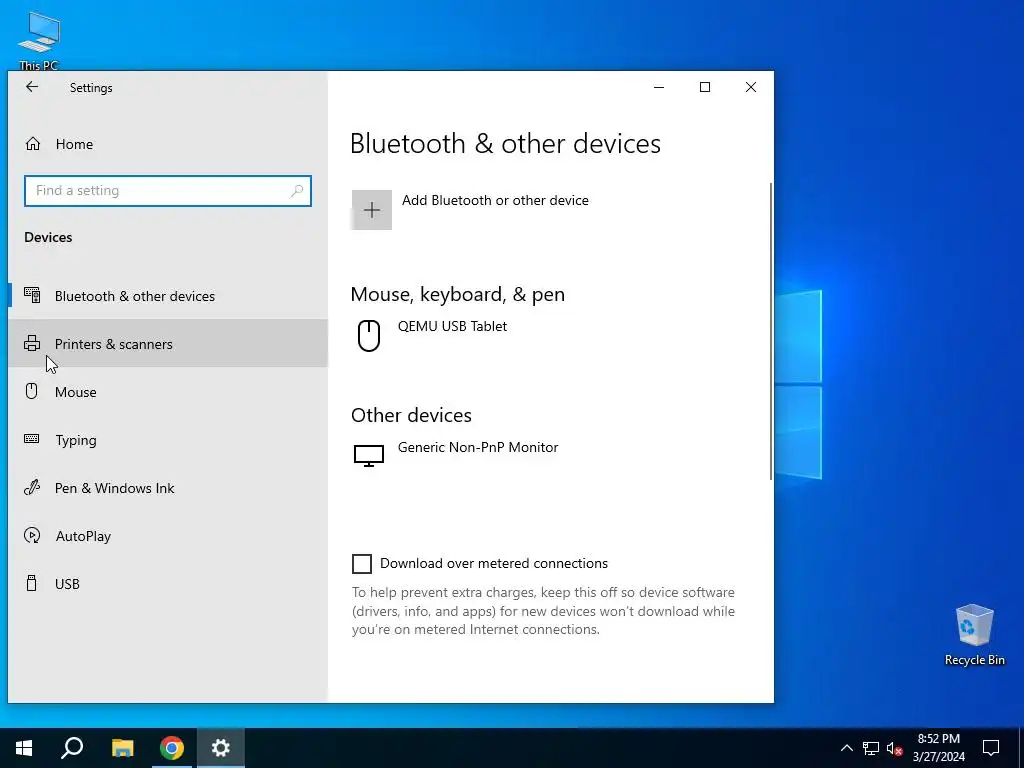The image size is (1024, 768).
Task: Select Bluetooth & other devices in sidebar
Action: tap(167, 296)
